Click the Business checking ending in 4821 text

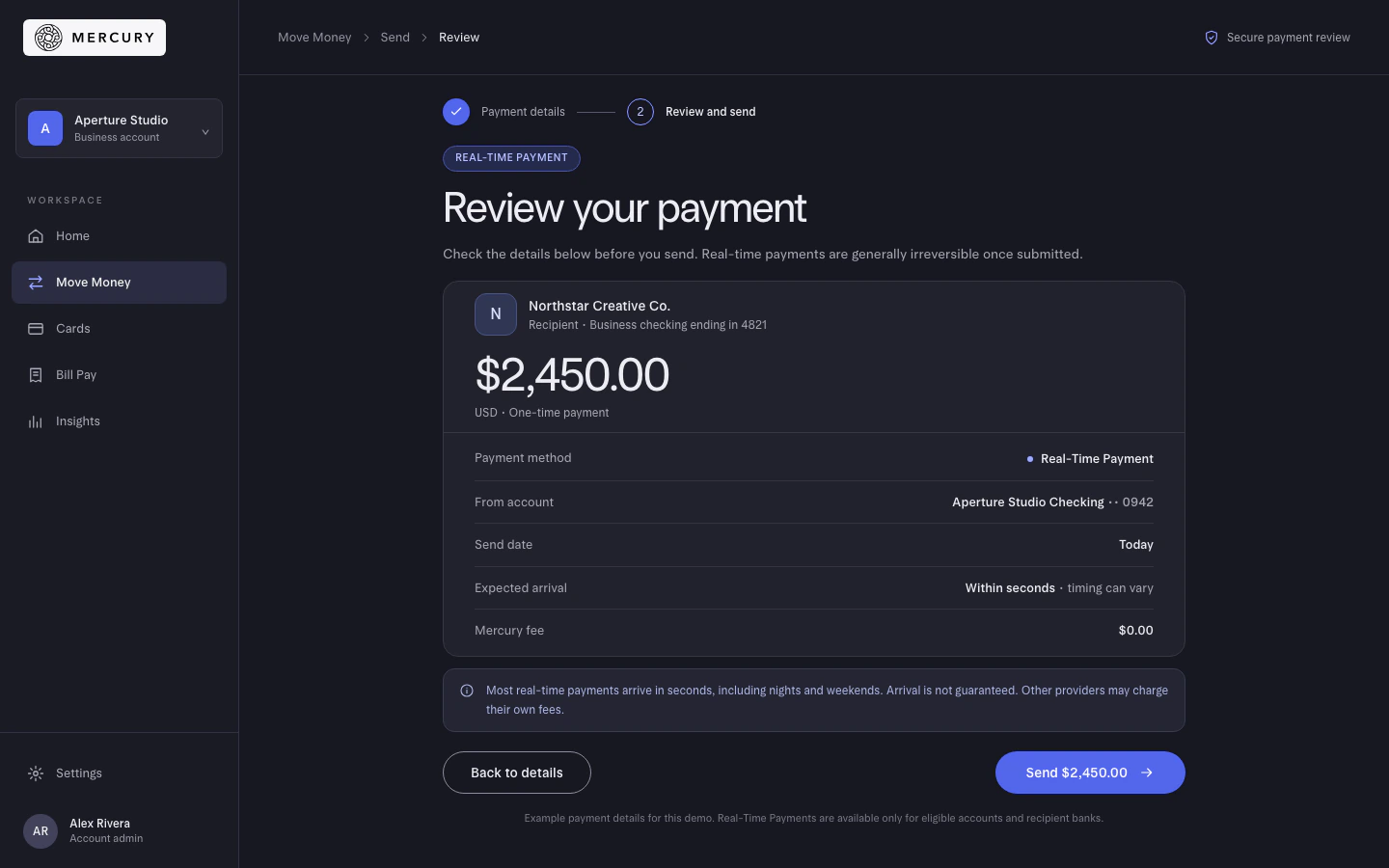[x=678, y=325]
